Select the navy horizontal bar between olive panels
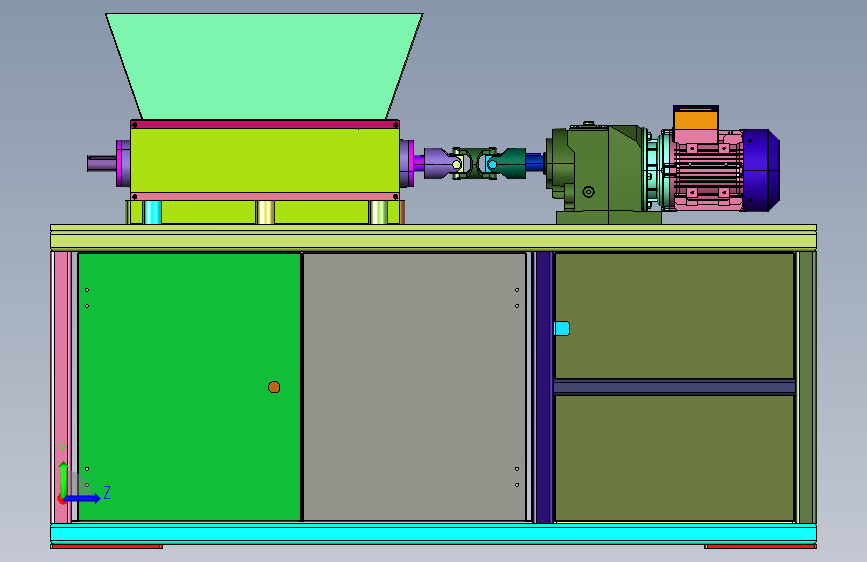 click(675, 387)
